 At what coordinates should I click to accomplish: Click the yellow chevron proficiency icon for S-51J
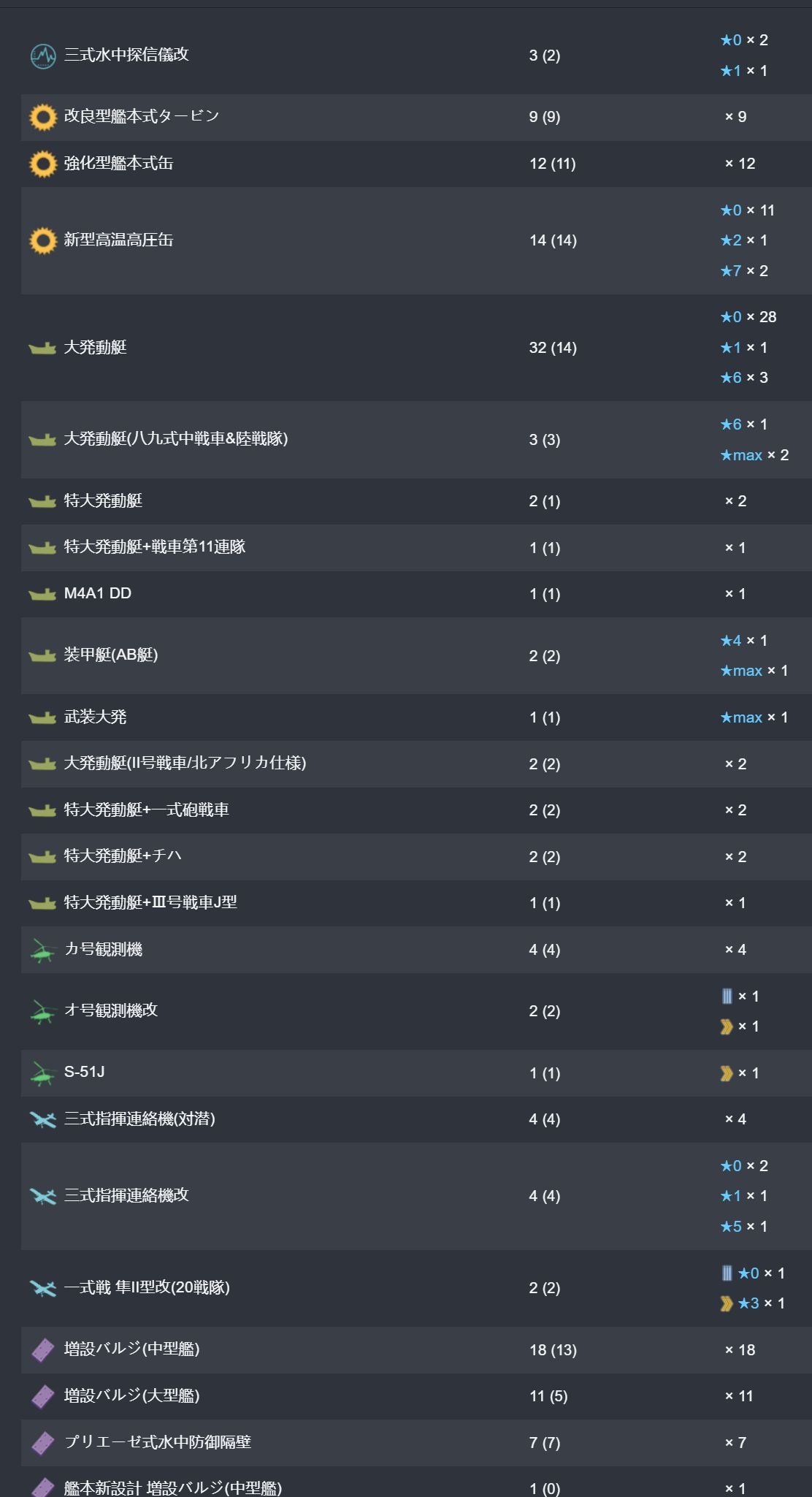point(727,1073)
